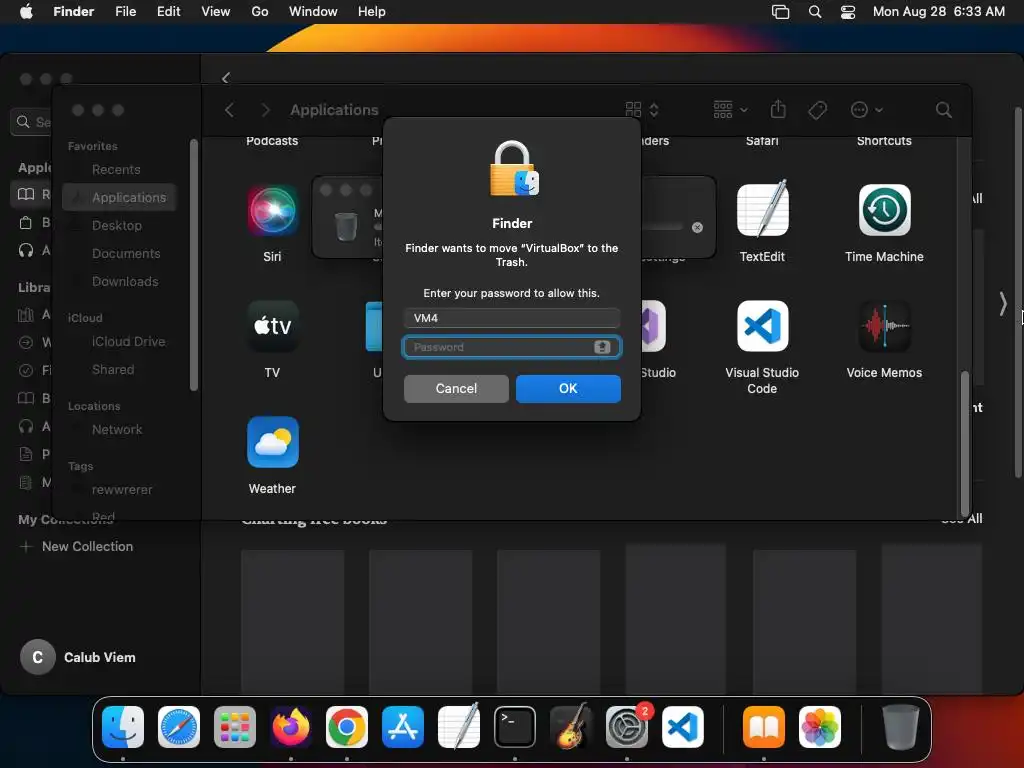The height and width of the screenshot is (768, 1024).
Task: Open the Apple menu
Action: (26, 12)
